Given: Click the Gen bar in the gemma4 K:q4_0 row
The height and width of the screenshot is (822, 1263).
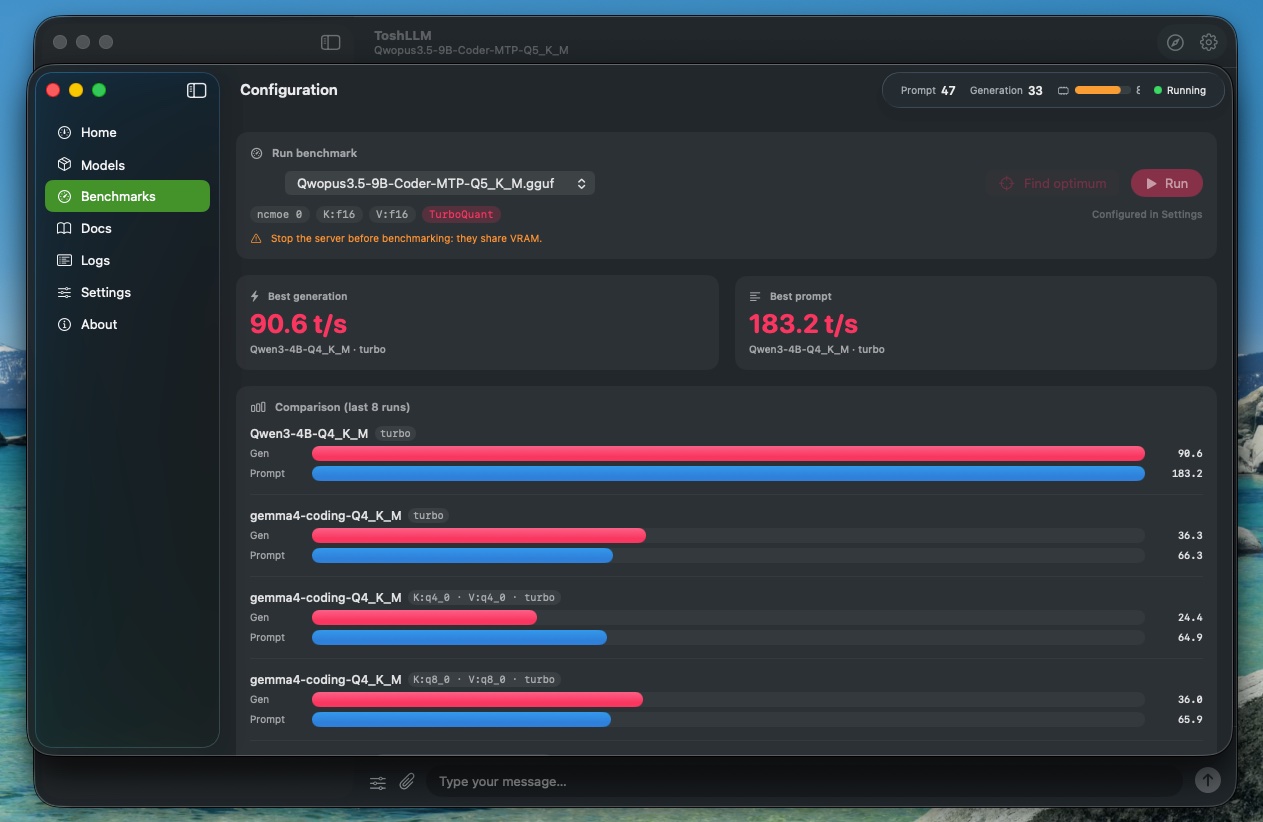Looking at the screenshot, I should click(424, 617).
